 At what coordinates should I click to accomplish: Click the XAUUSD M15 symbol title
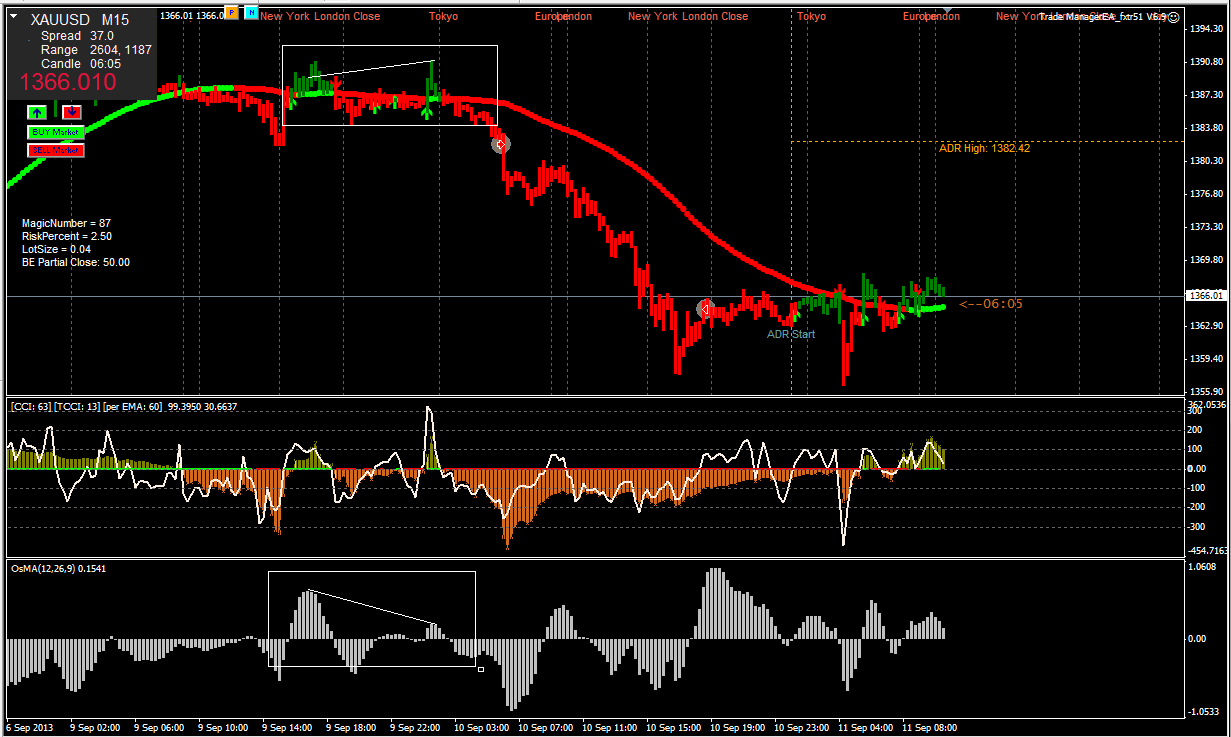pyautogui.click(x=80, y=19)
